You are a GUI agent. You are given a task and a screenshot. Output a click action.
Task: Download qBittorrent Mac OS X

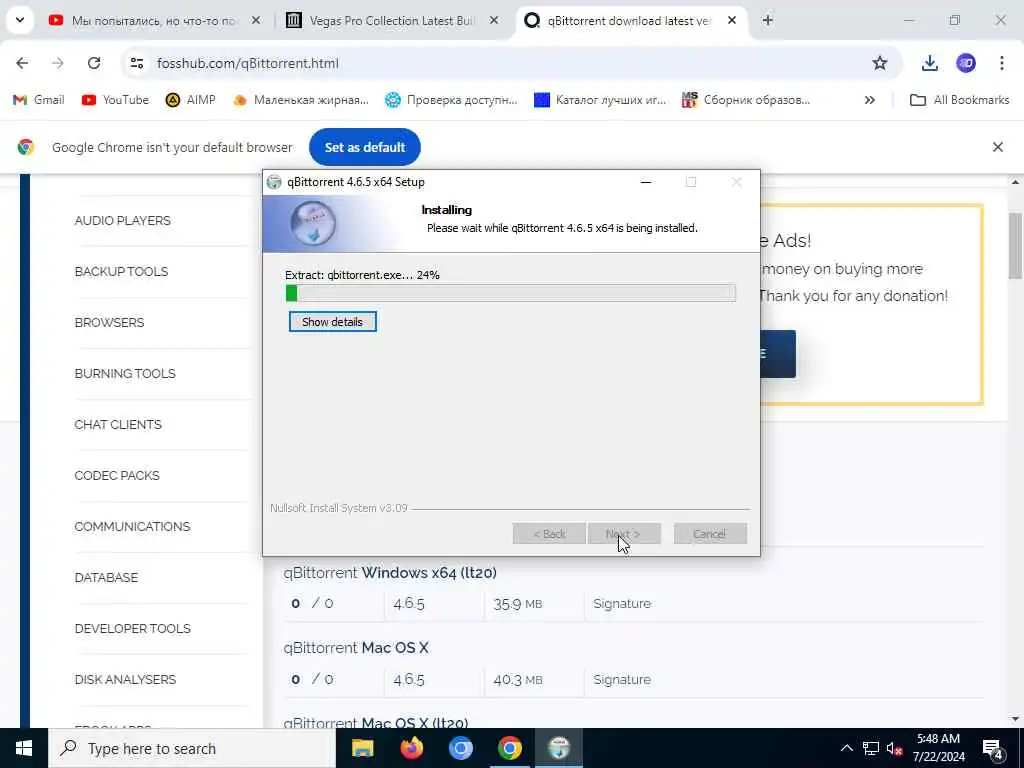(356, 648)
